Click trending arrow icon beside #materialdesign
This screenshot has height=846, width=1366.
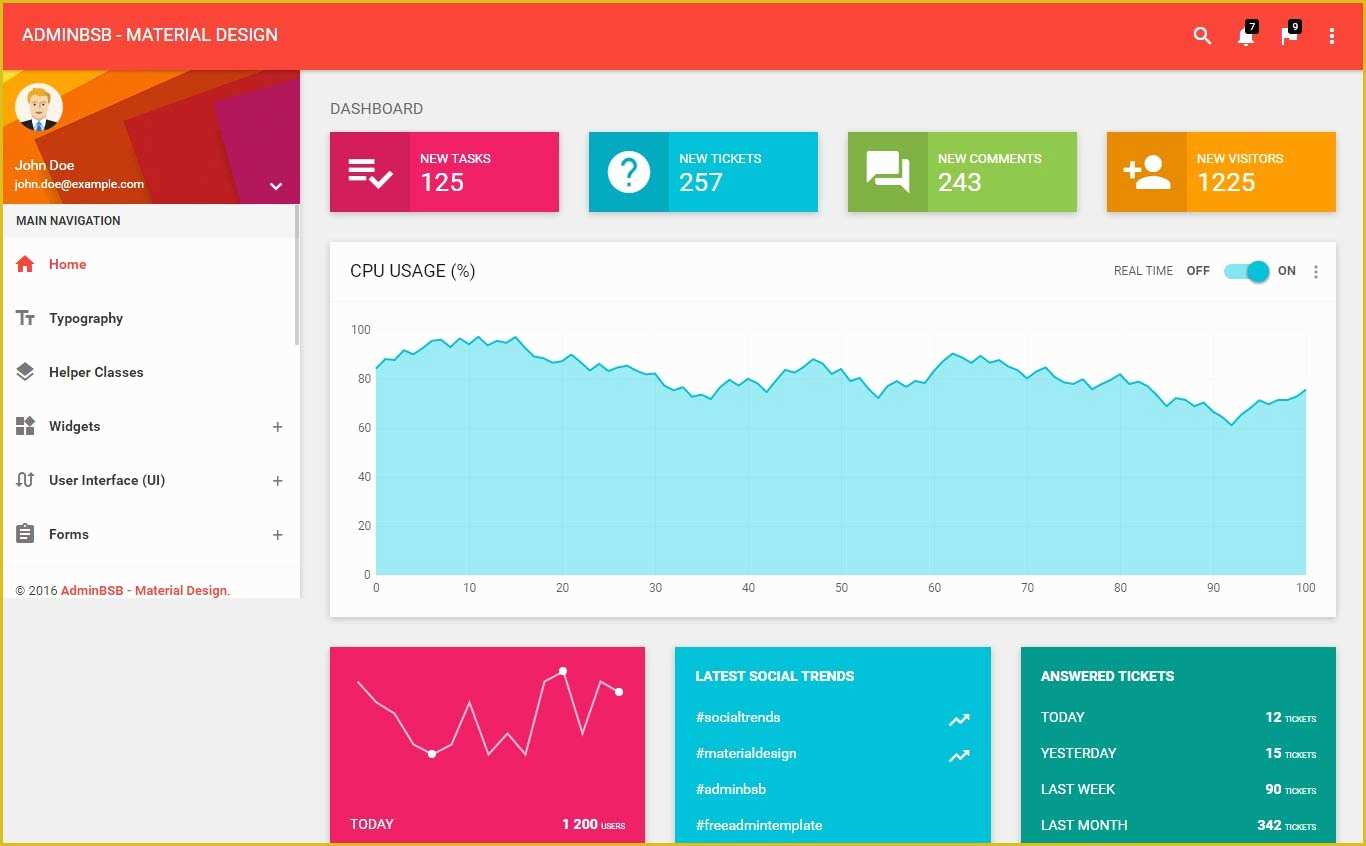[959, 755]
